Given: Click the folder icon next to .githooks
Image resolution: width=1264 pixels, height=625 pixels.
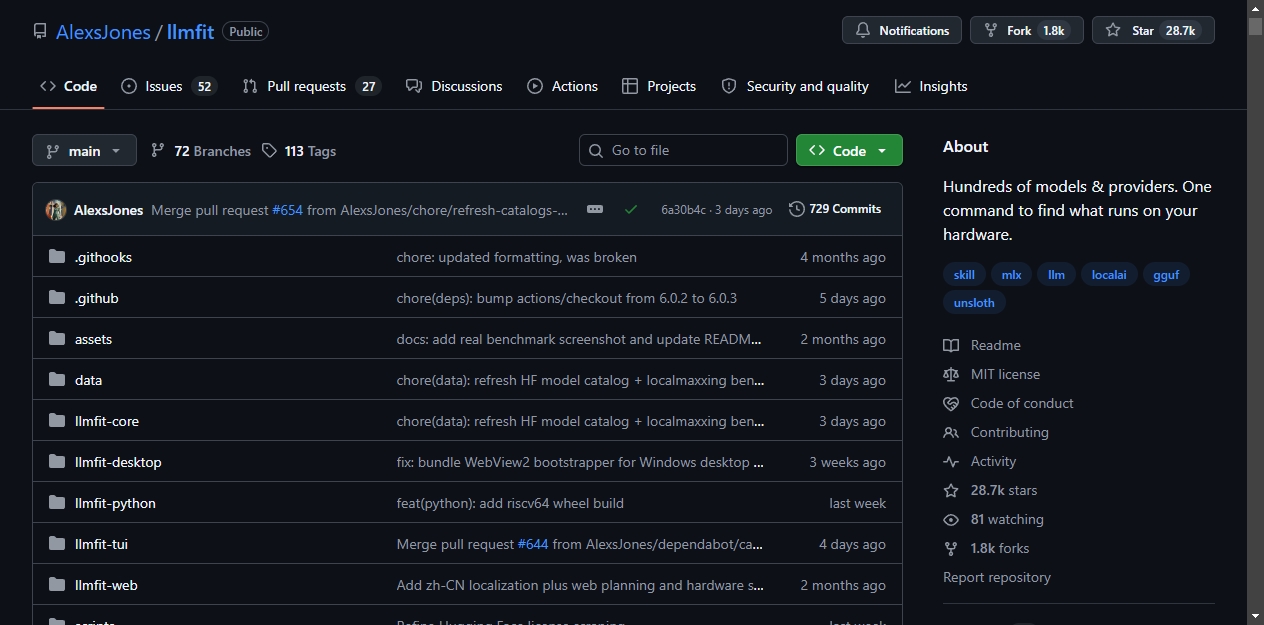Looking at the screenshot, I should pos(57,257).
